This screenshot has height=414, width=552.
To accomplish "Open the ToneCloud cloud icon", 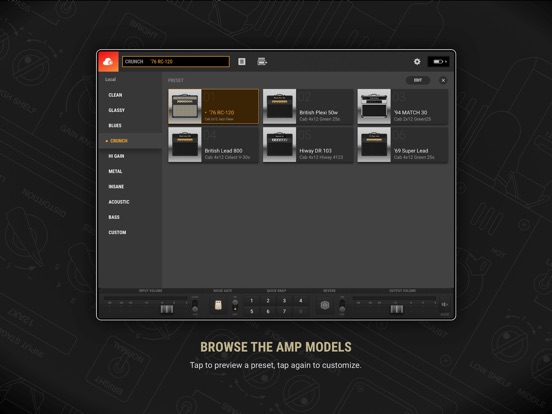I will point(108,62).
